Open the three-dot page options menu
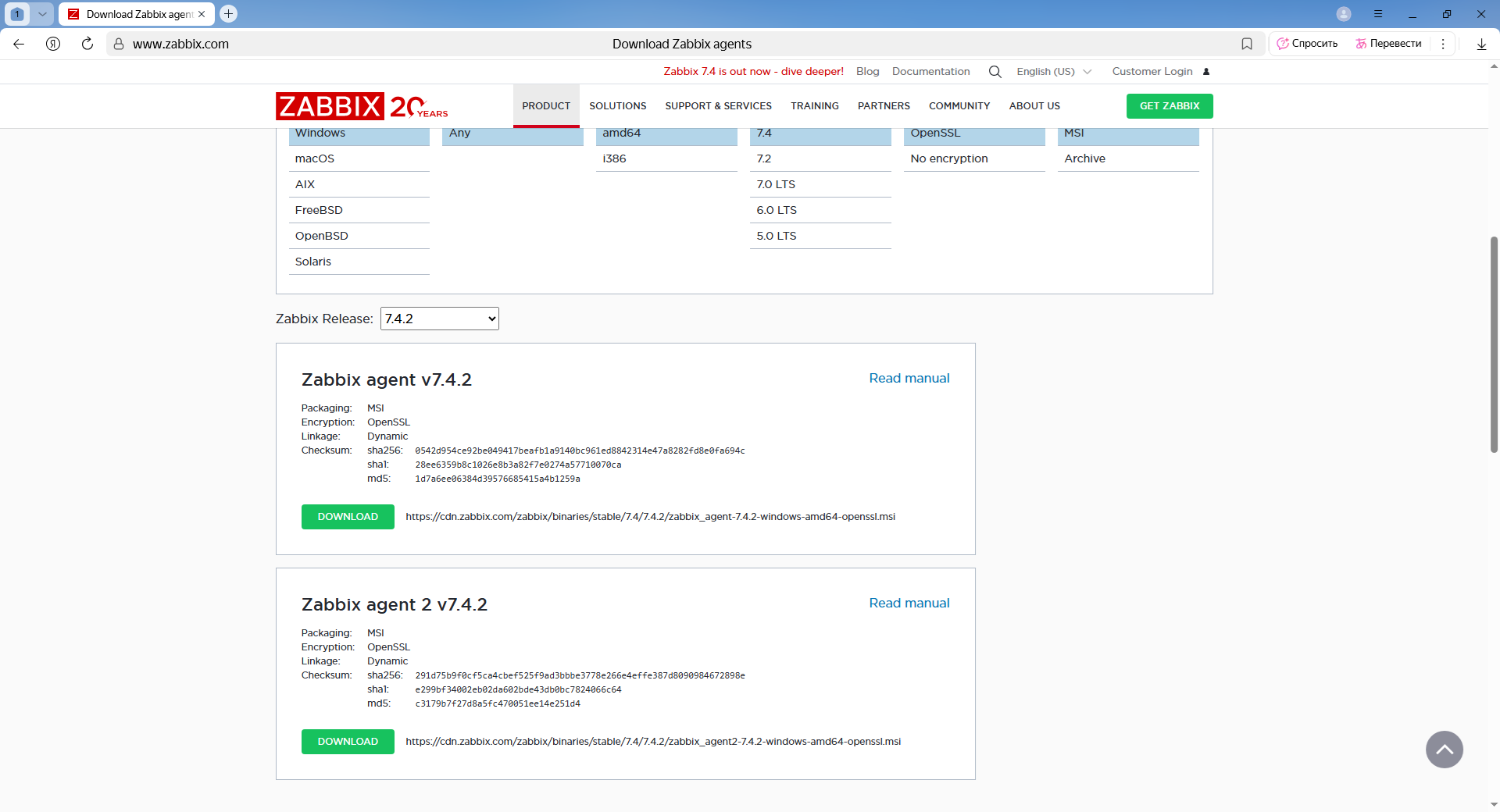This screenshot has width=1500, height=812. tap(1443, 44)
